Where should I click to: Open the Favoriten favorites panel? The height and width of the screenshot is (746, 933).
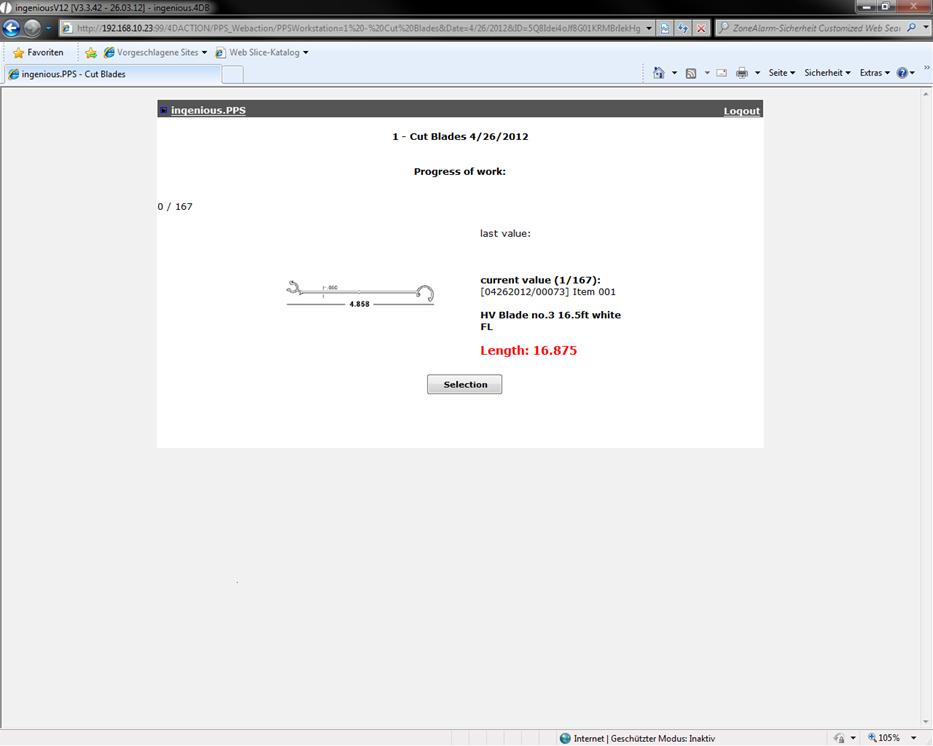pos(38,52)
